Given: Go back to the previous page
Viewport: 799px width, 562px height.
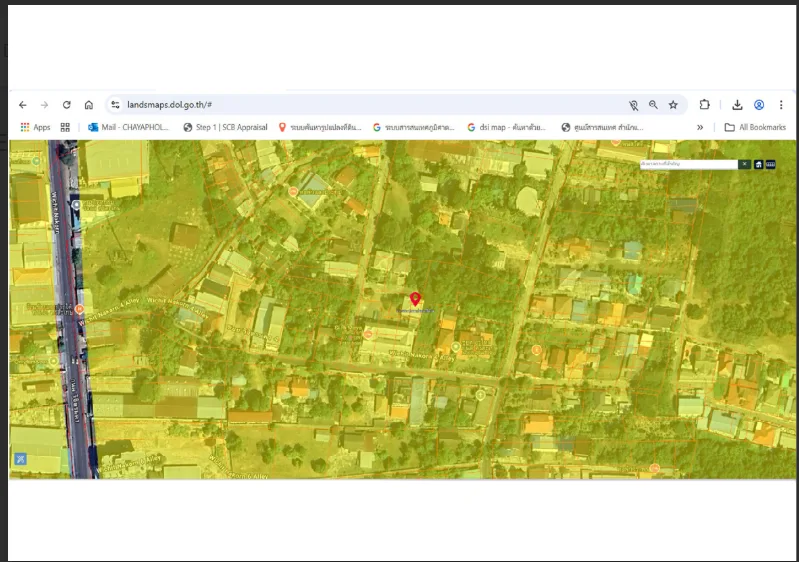Looking at the screenshot, I should coord(23,105).
